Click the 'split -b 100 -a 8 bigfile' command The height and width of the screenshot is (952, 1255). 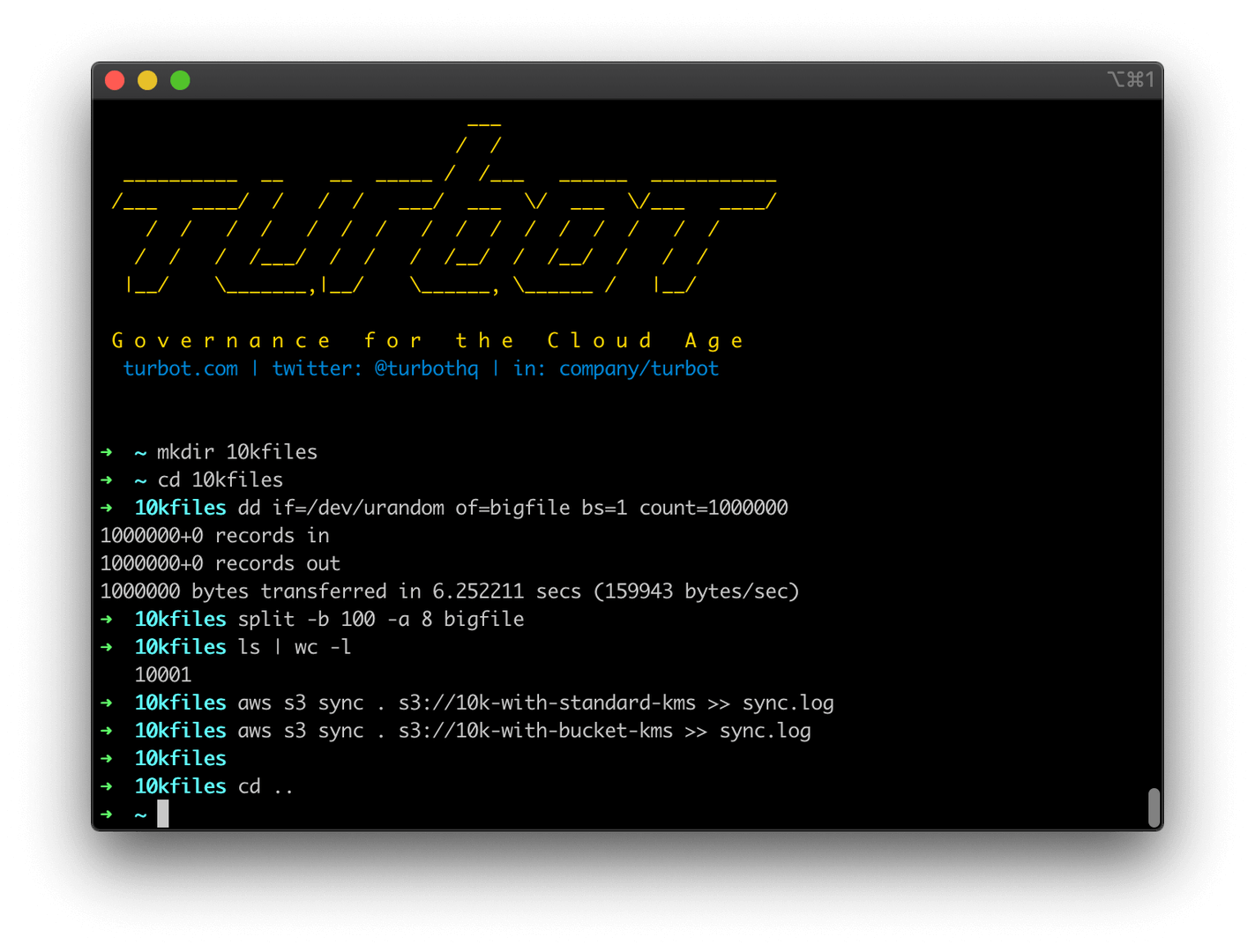pyautogui.click(x=381, y=619)
